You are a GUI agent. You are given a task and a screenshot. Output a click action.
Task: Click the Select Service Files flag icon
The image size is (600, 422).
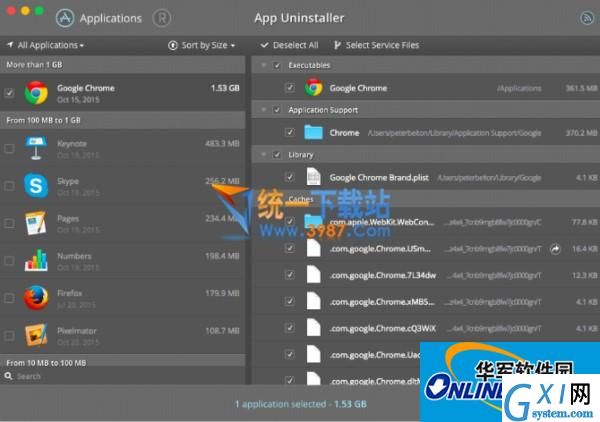(337, 45)
